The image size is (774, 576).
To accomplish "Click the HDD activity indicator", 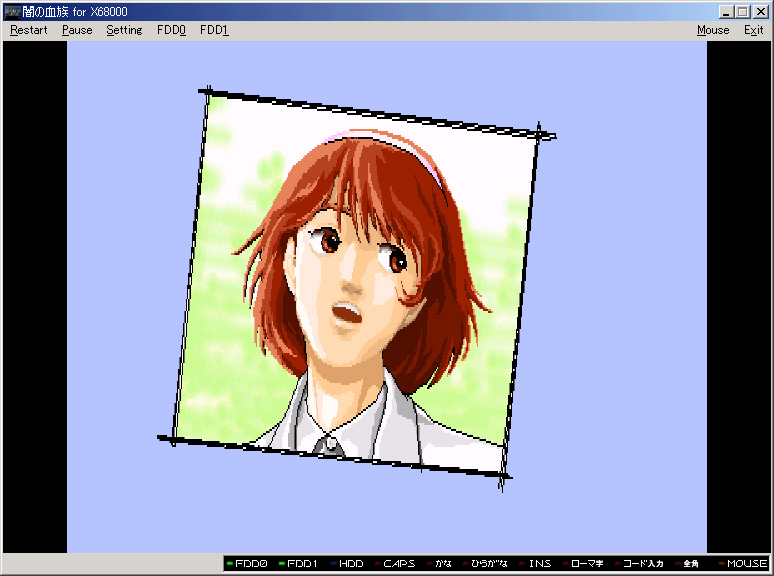I will pyautogui.click(x=346, y=564).
